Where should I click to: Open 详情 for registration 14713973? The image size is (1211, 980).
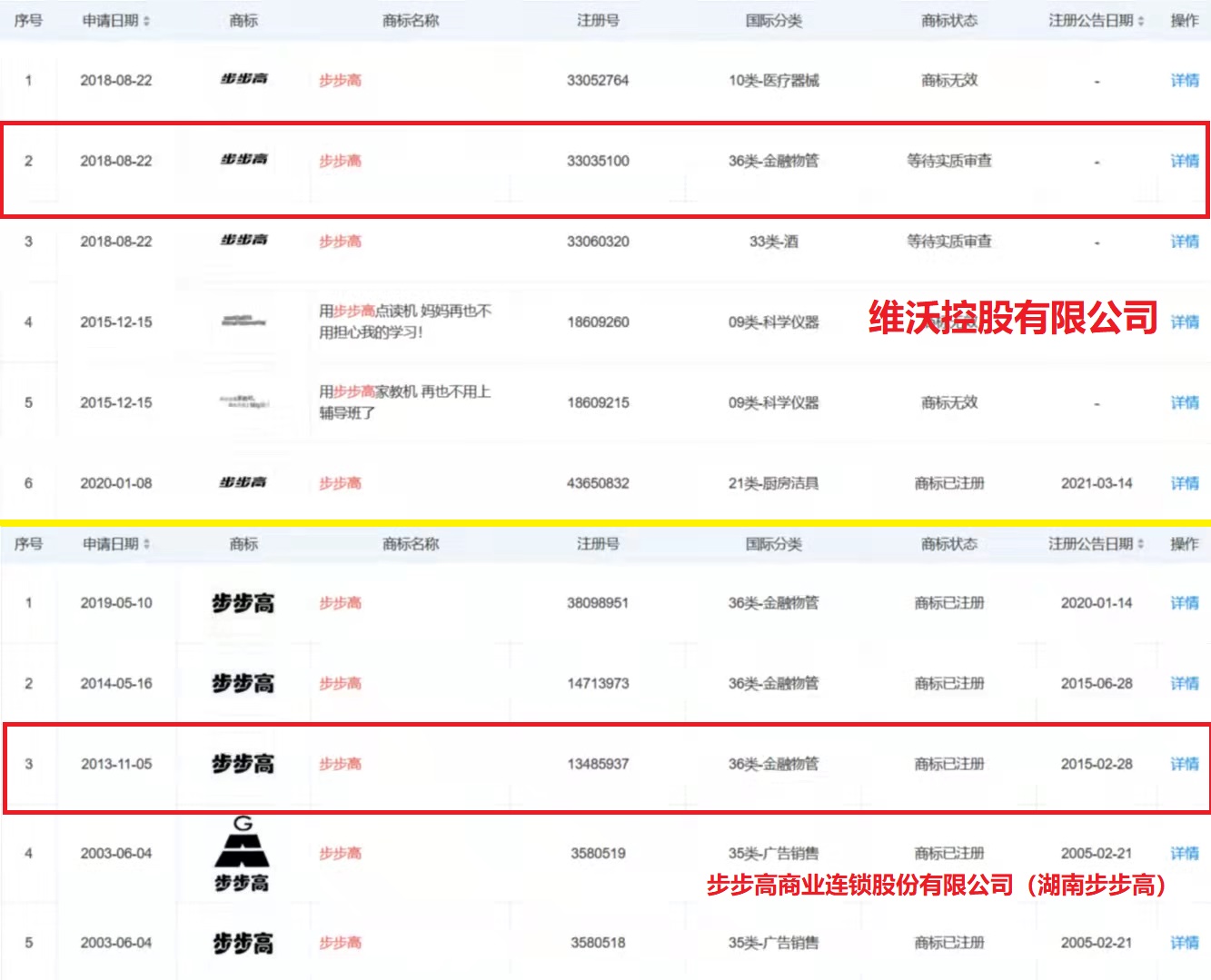pos(1185,683)
